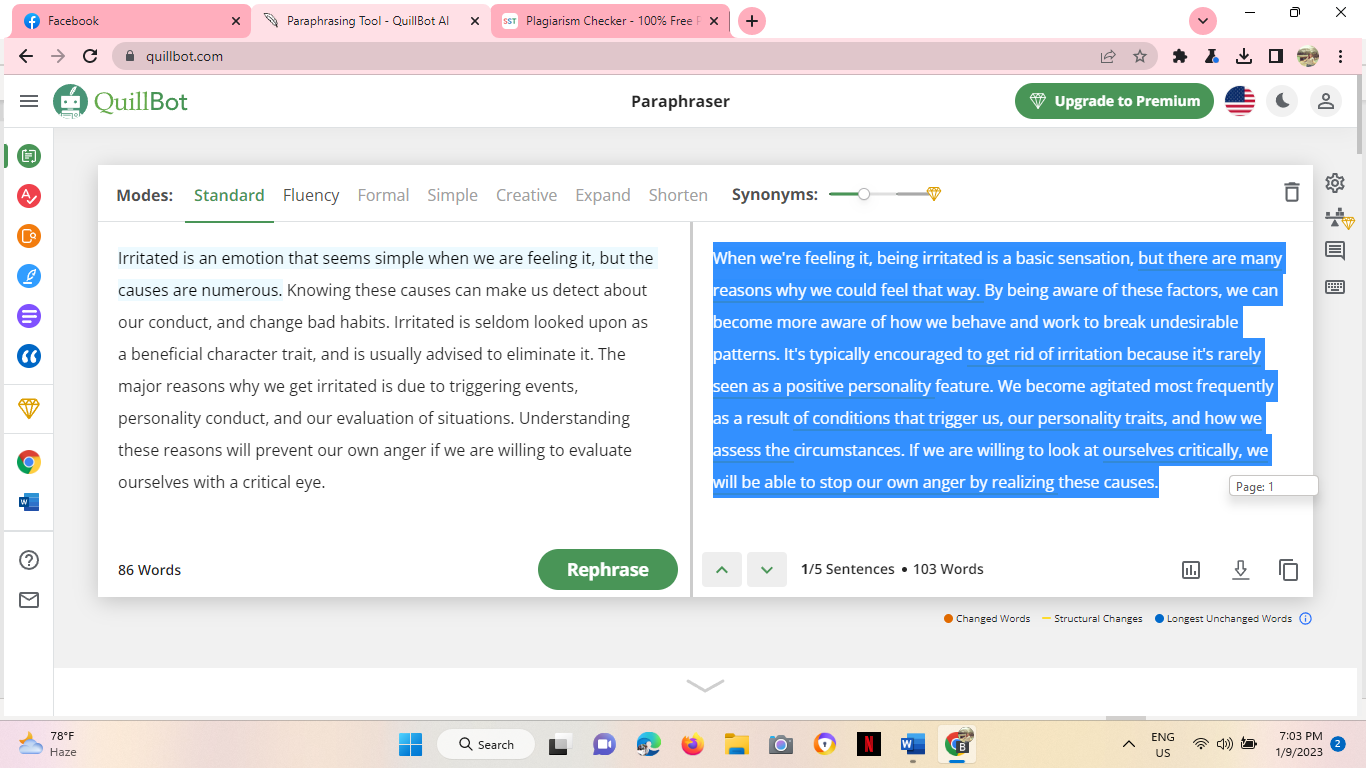Open Help question mark icon

point(29,560)
